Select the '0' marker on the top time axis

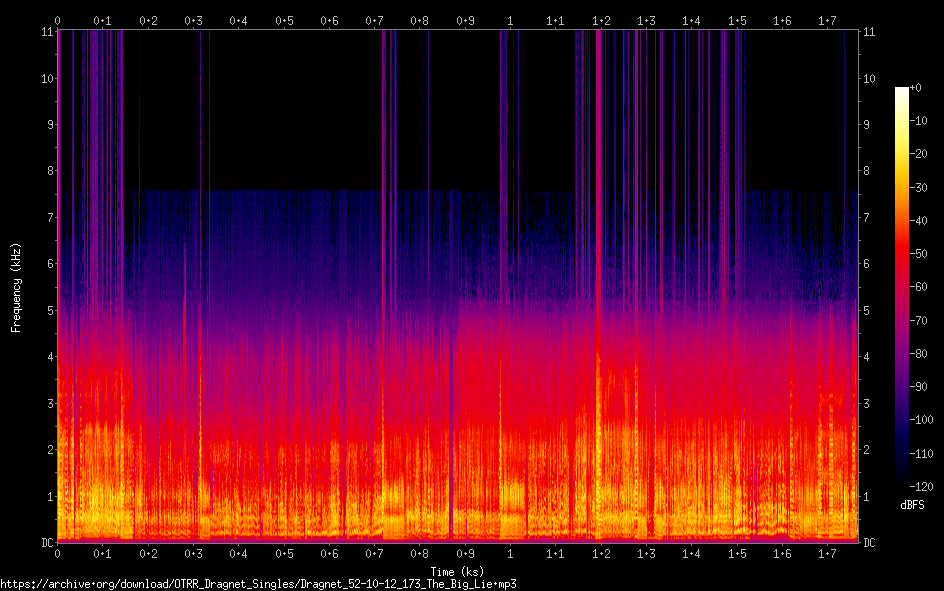(58, 20)
